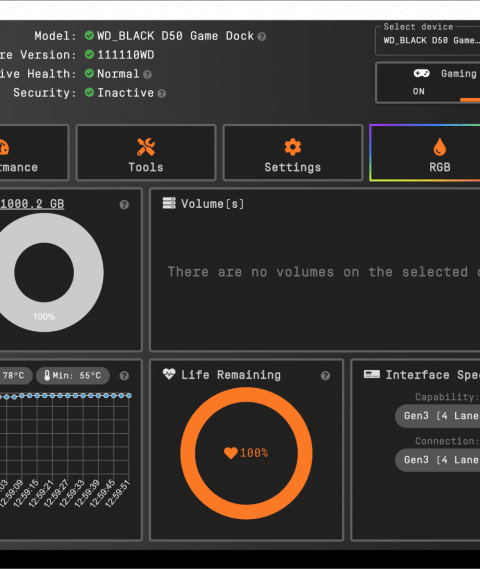Click green check icon beside firmware version
Screen dimensions: 480x569
pyautogui.click(x=89, y=54)
